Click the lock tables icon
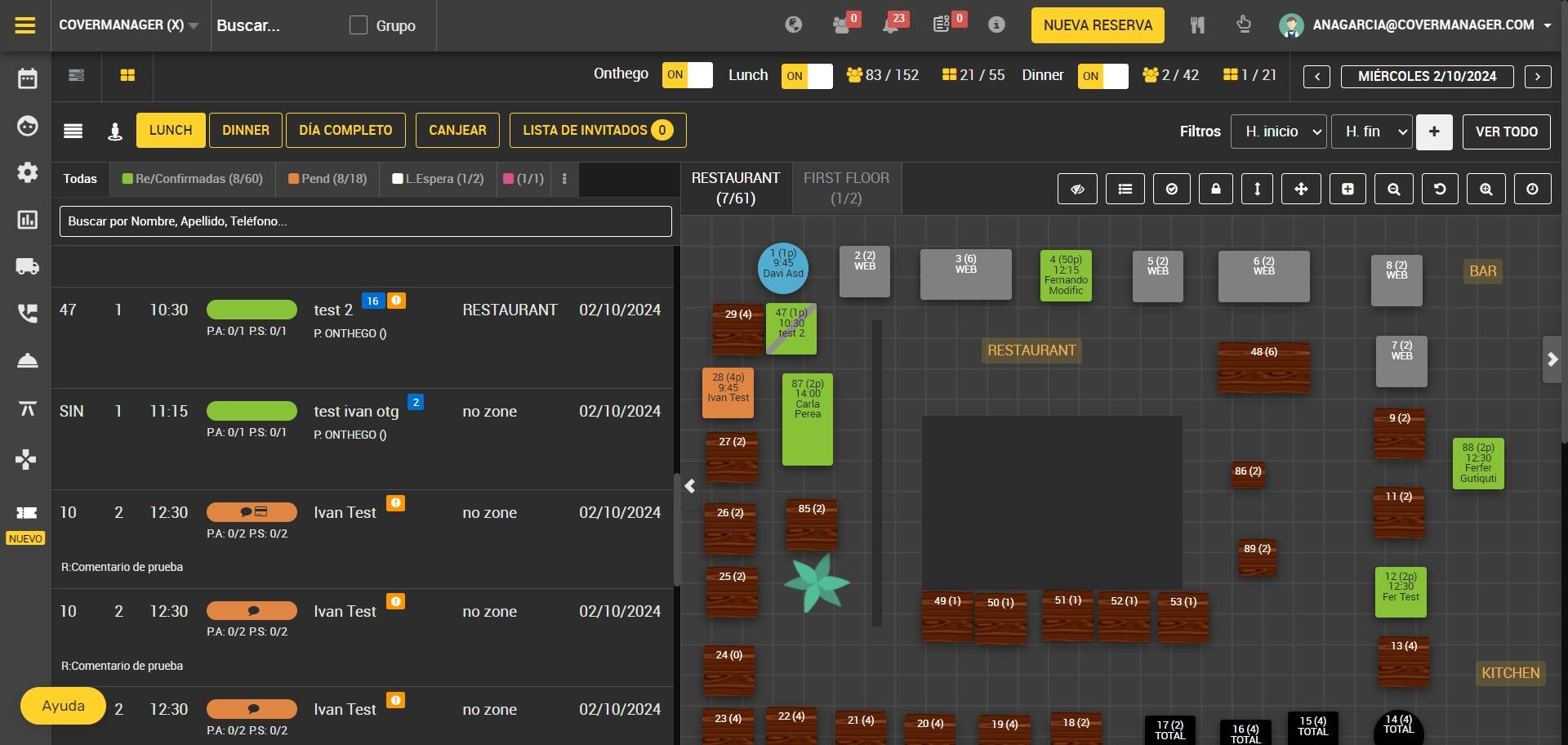This screenshot has width=1568, height=745. tap(1215, 190)
